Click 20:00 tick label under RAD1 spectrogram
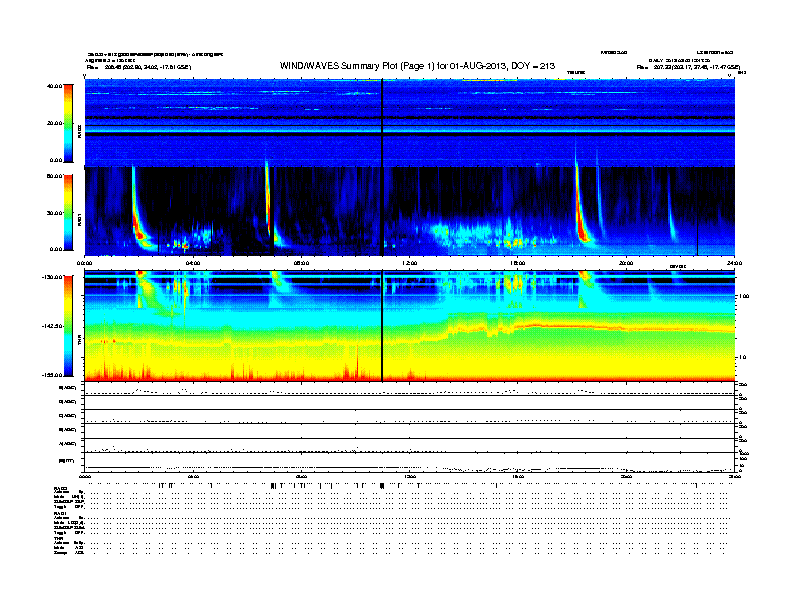792x612 pixels. (626, 263)
